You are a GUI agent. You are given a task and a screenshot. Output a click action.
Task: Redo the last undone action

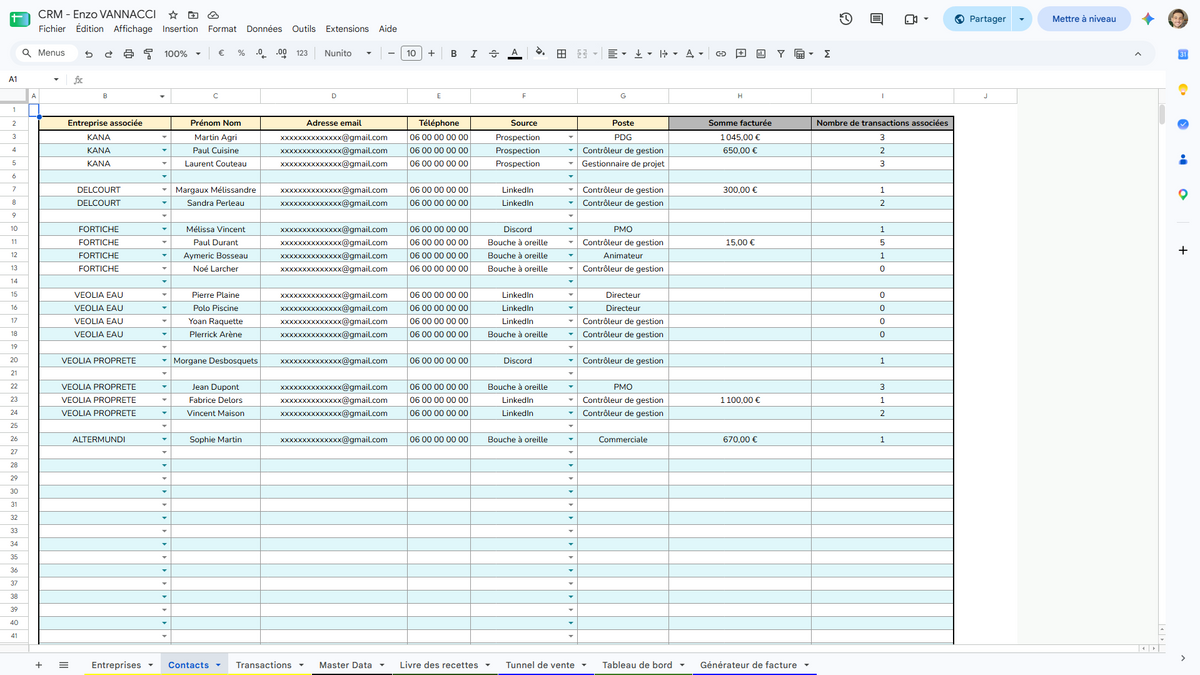[x=108, y=54]
